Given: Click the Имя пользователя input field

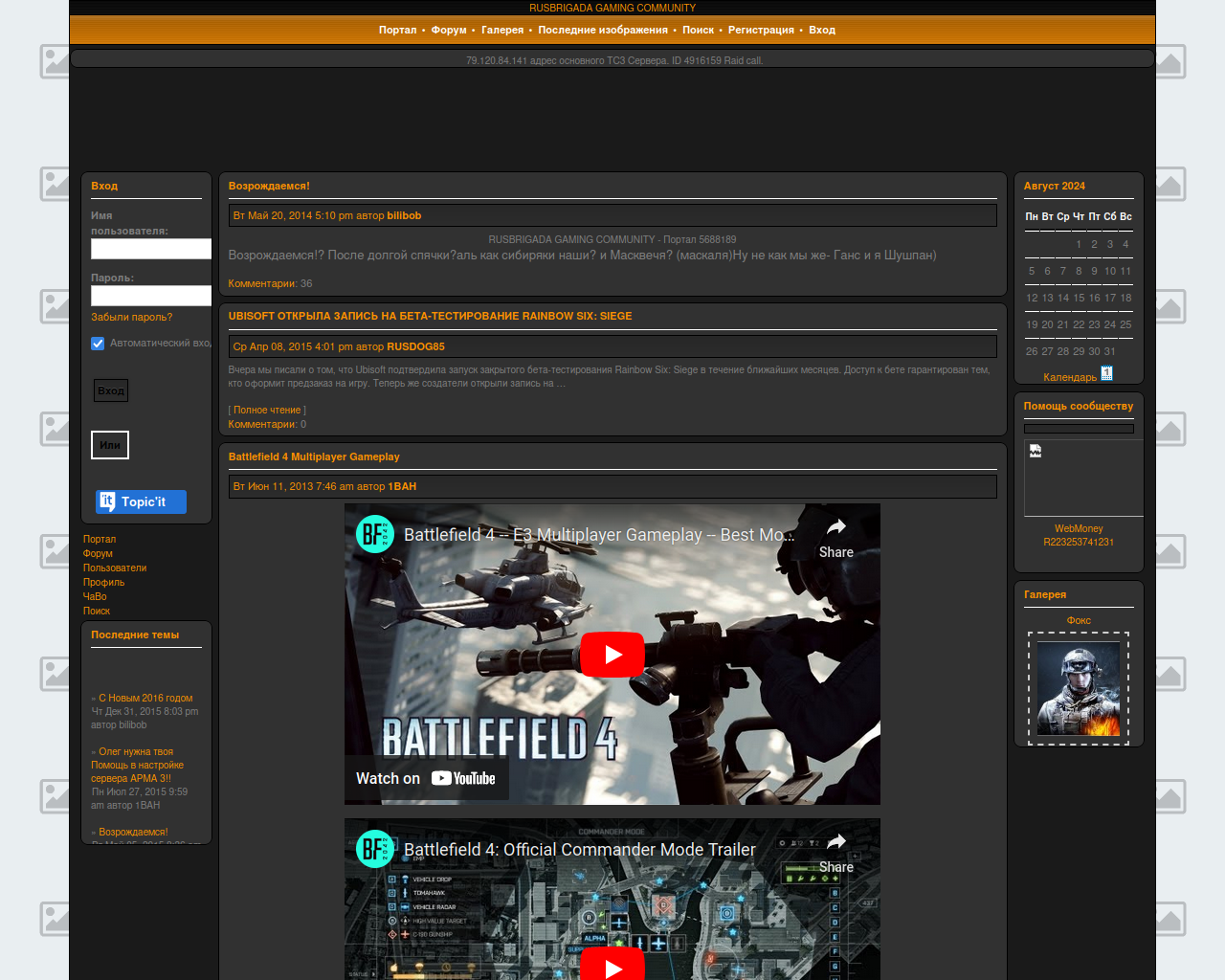Looking at the screenshot, I should (151, 249).
